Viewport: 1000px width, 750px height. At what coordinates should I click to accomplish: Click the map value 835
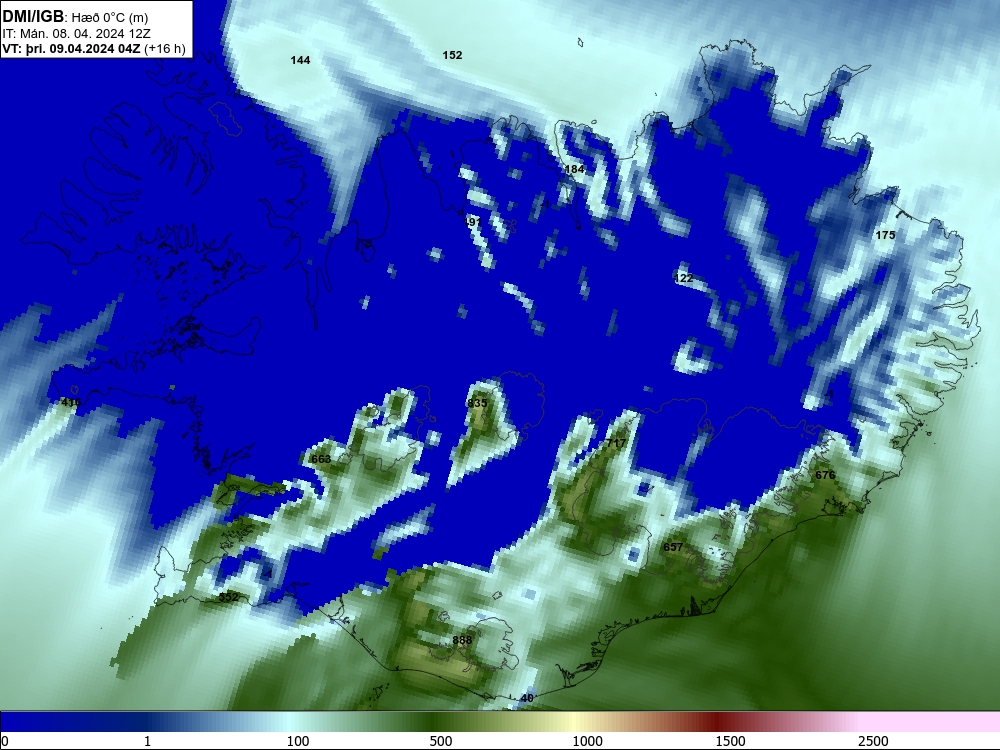click(x=477, y=403)
